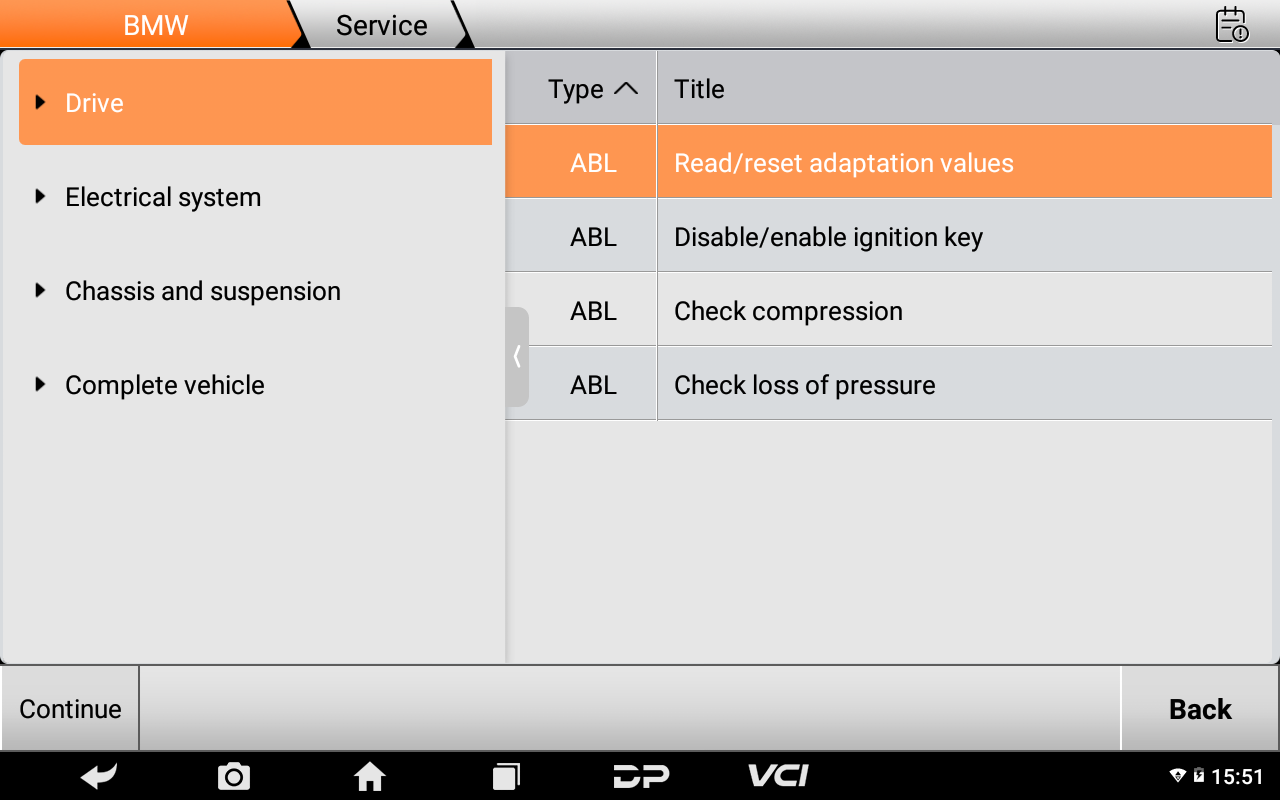1280x800 pixels.
Task: Open the recent apps icon
Action: (506, 776)
